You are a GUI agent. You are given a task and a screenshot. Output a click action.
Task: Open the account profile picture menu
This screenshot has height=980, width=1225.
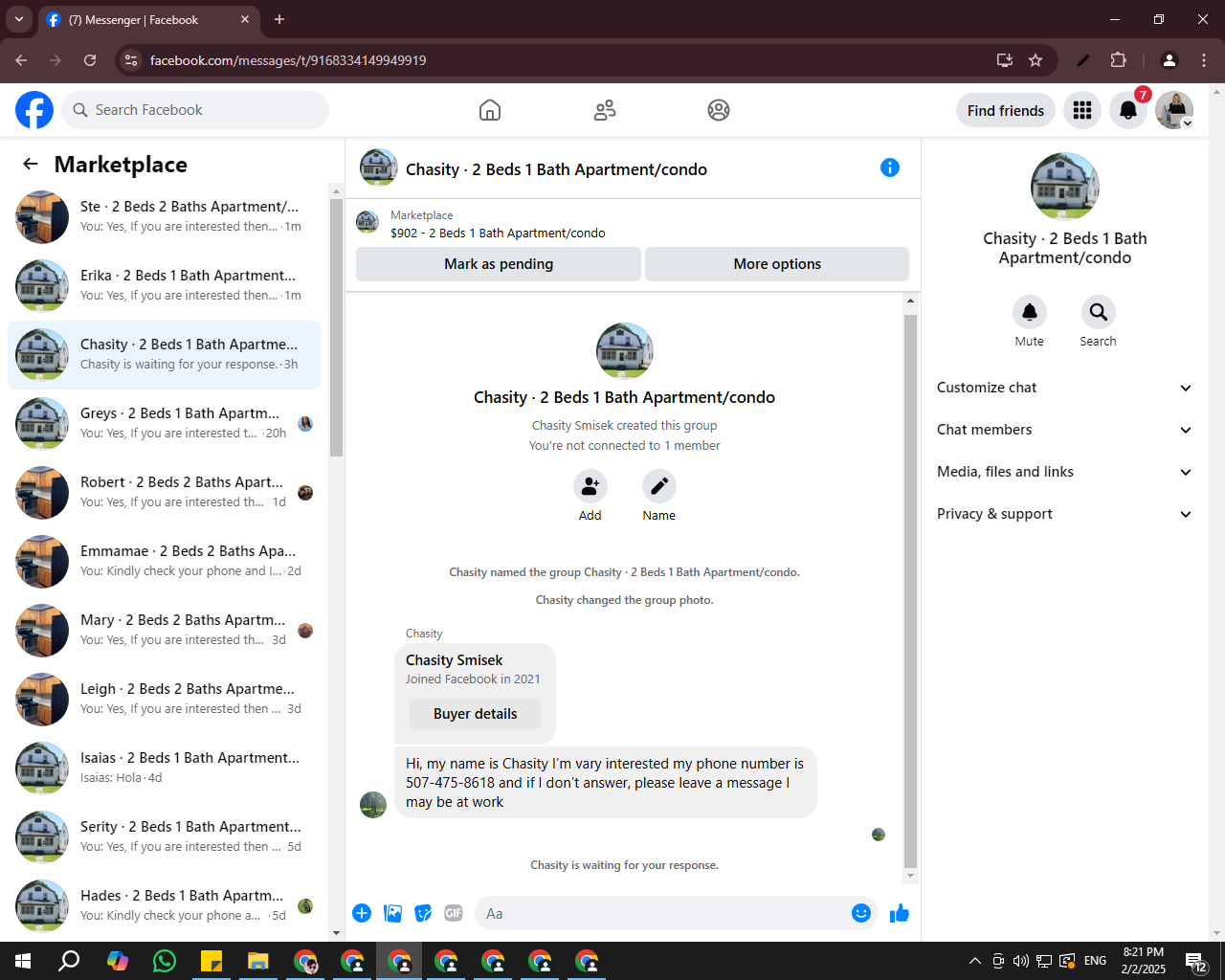[x=1174, y=110]
